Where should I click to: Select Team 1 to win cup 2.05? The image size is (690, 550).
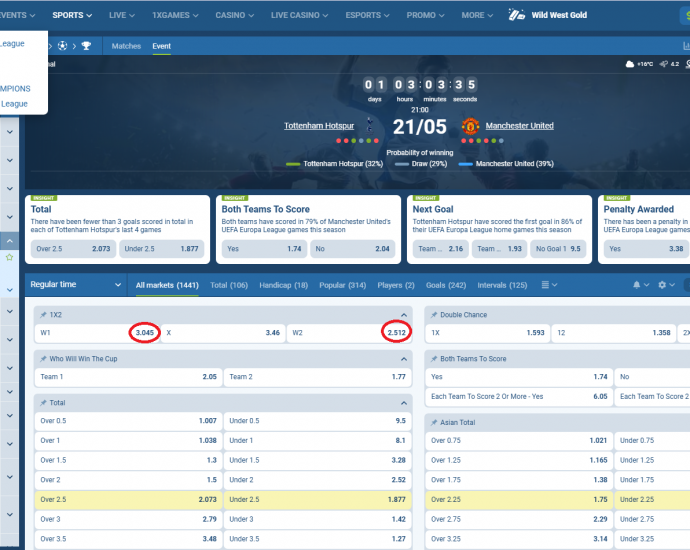[128, 377]
